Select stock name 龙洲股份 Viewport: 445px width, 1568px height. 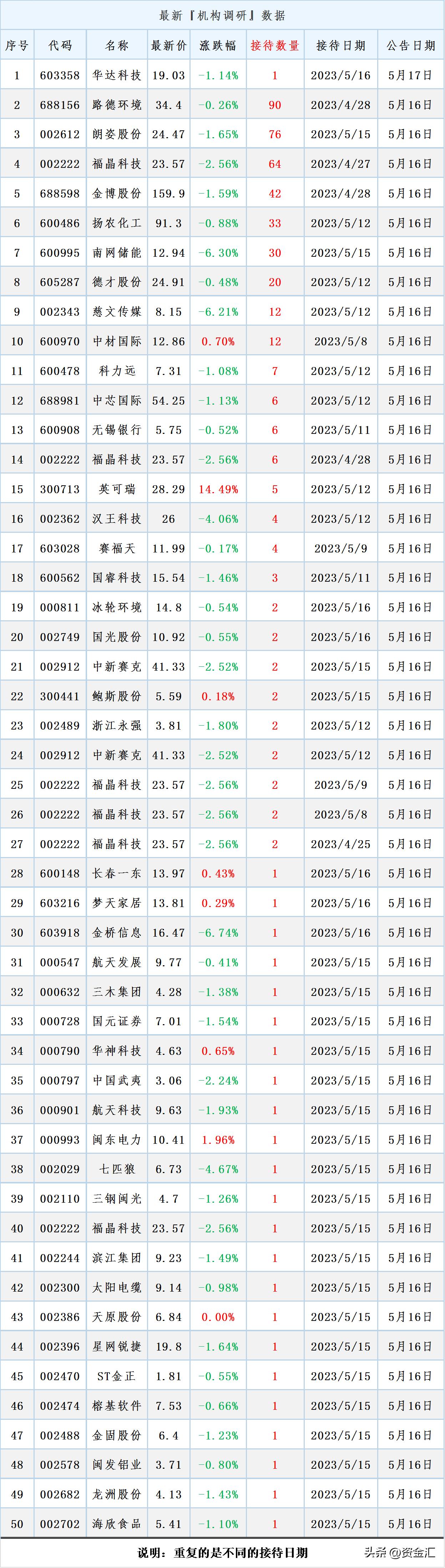coord(117,1495)
